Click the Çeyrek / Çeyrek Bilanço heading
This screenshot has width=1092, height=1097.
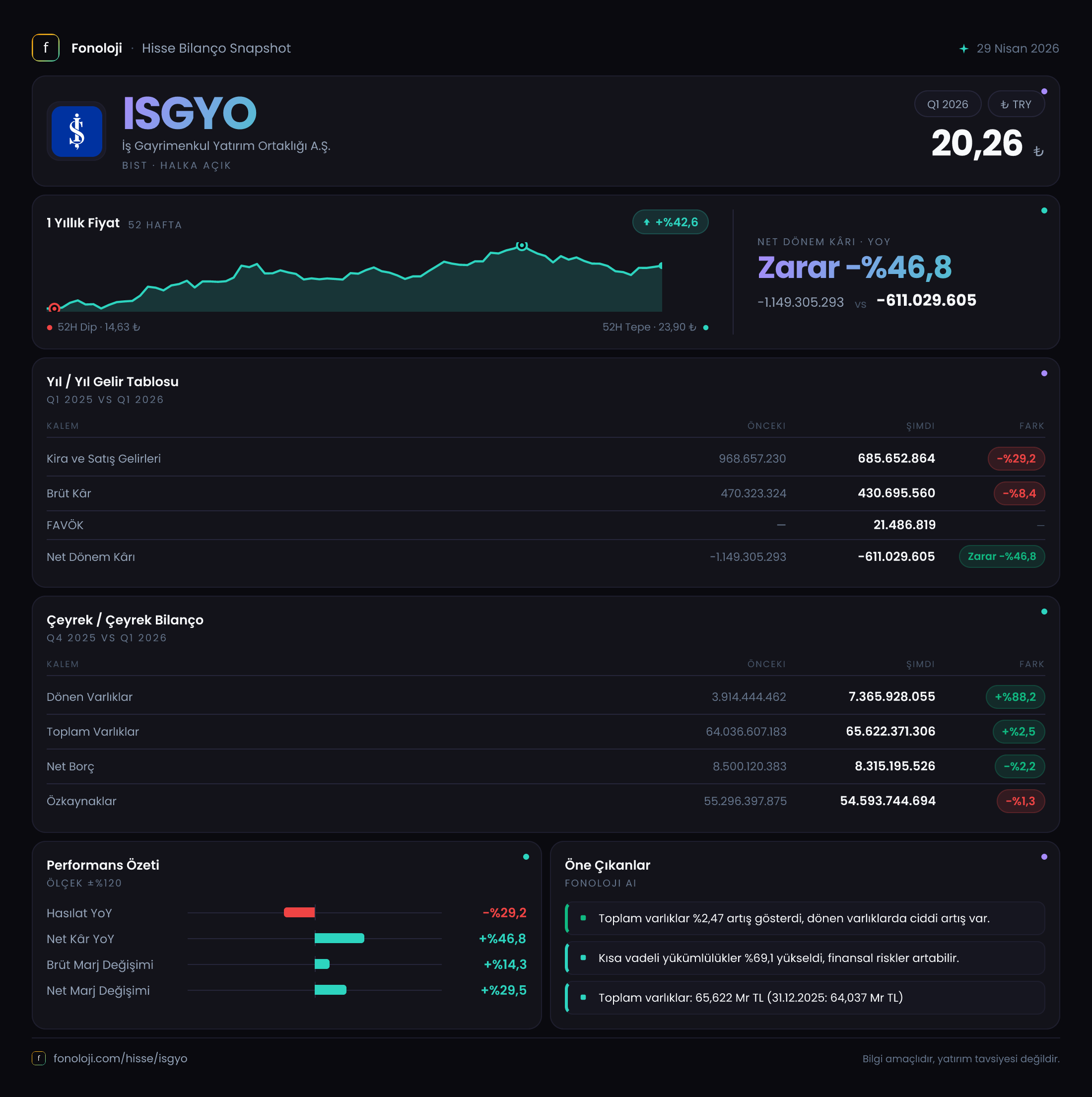125,620
